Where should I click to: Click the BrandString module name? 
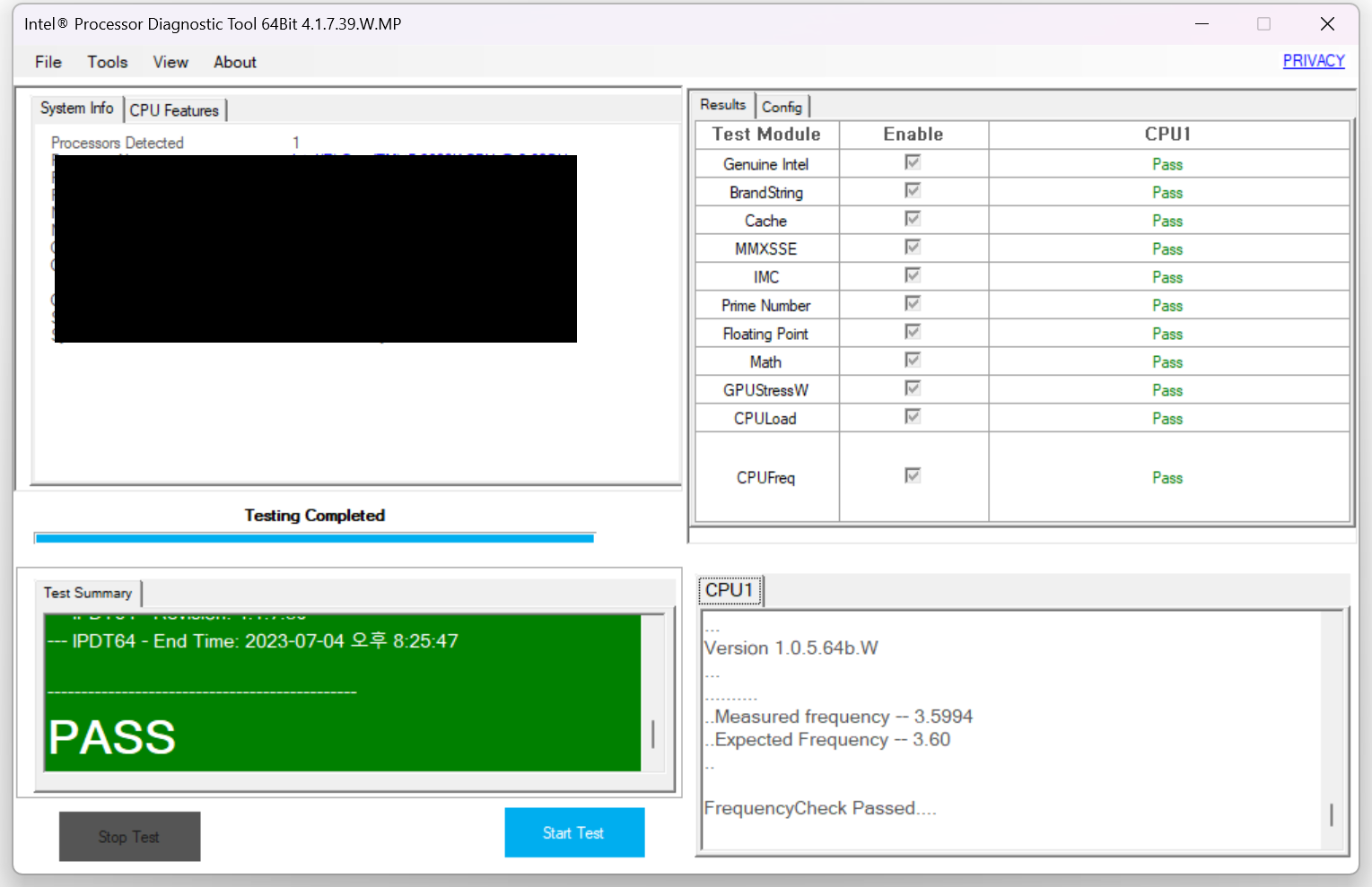tap(766, 193)
